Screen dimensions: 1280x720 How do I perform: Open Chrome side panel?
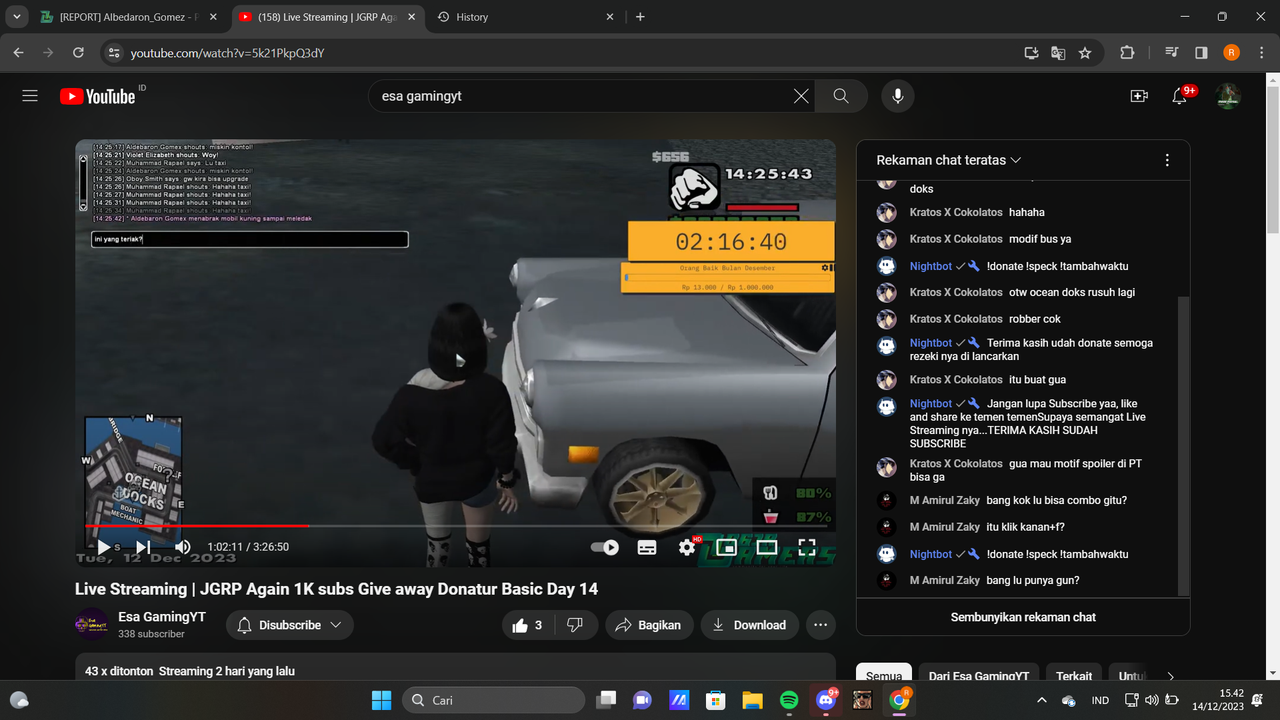pos(1201,53)
